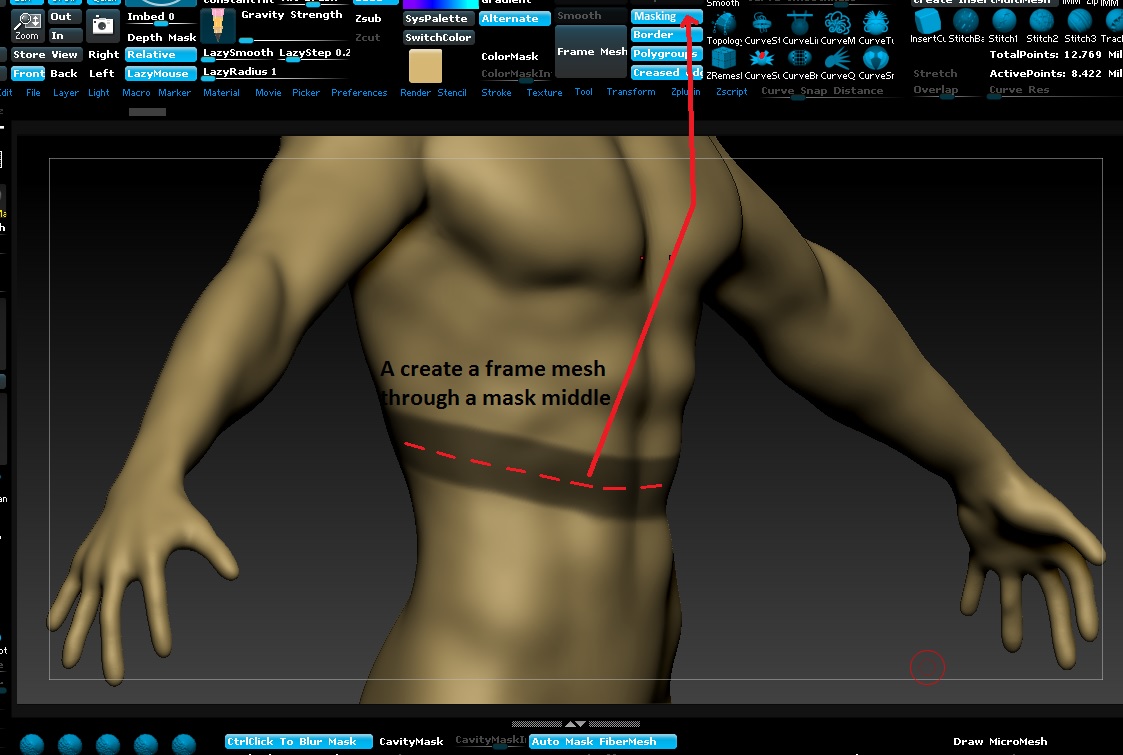
Task: Open the Zoom tool icon
Action: [x=27, y=26]
